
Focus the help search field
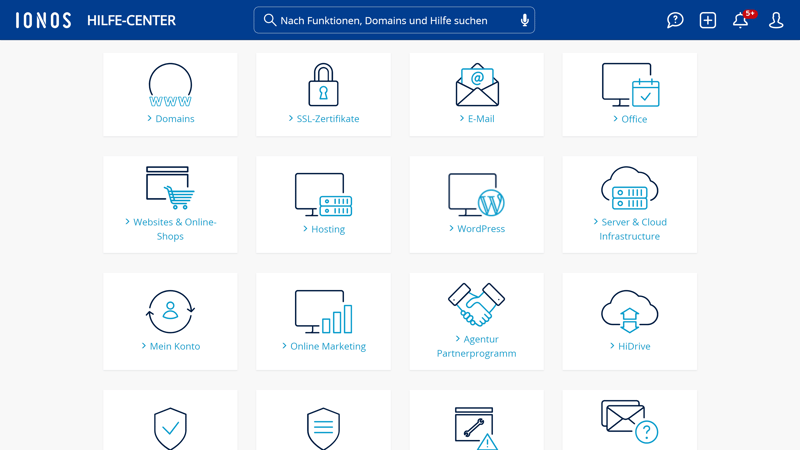pos(394,20)
